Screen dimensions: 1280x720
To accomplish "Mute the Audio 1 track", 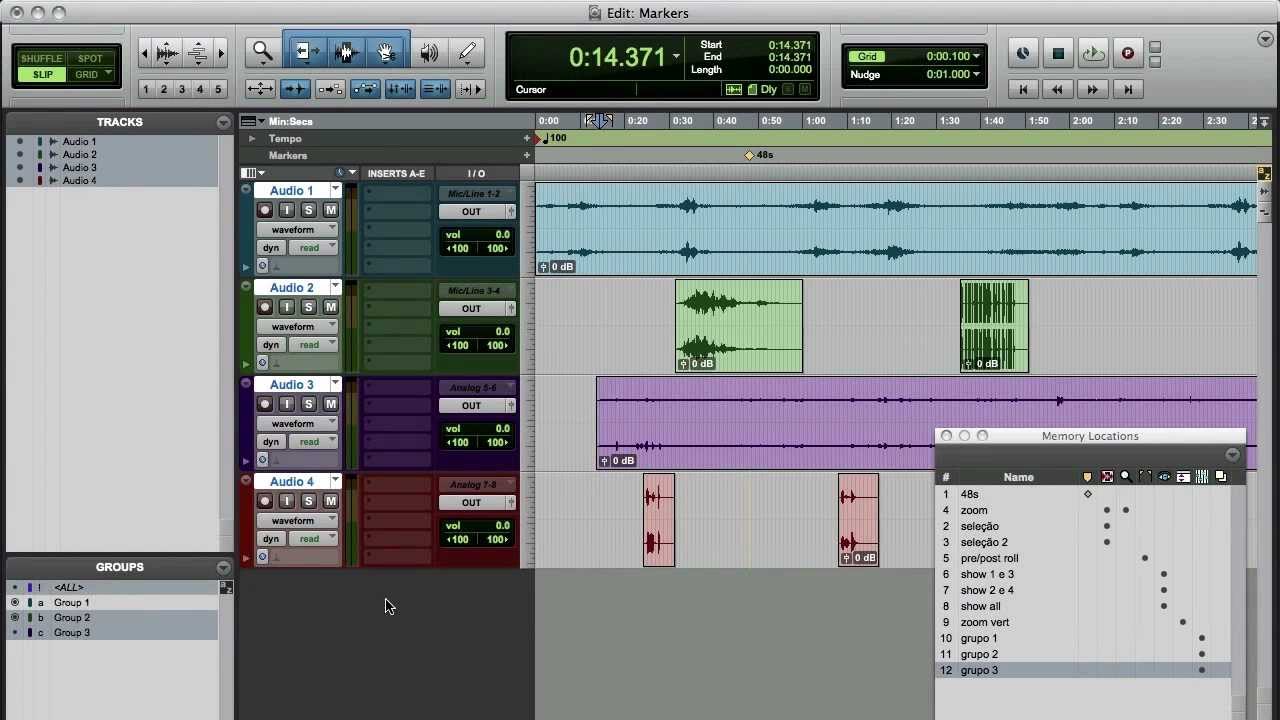I will tap(330, 210).
